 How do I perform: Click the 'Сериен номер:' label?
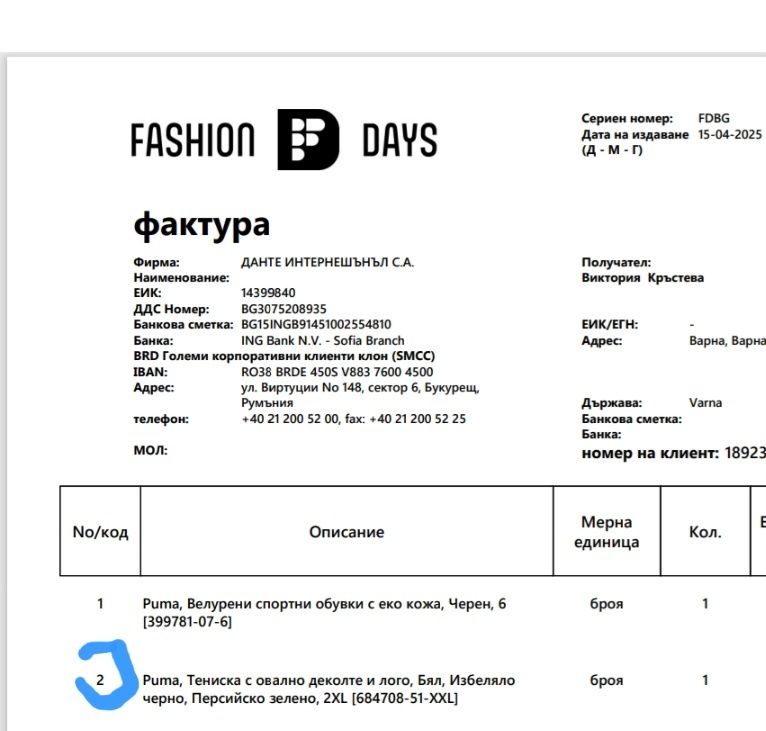[x=627, y=118]
